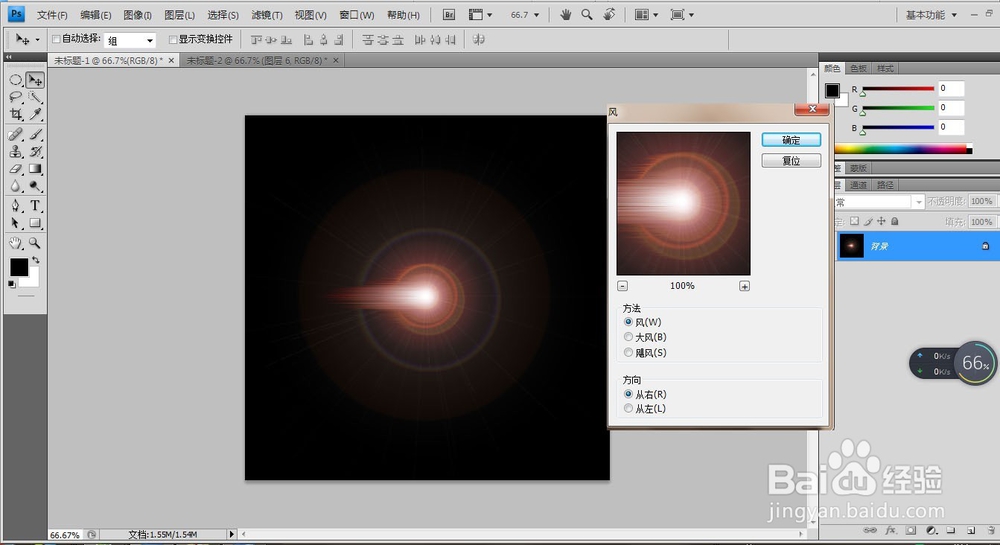Select 大风(B) method radio button
Viewport: 1000px width, 545px height.
pos(628,337)
